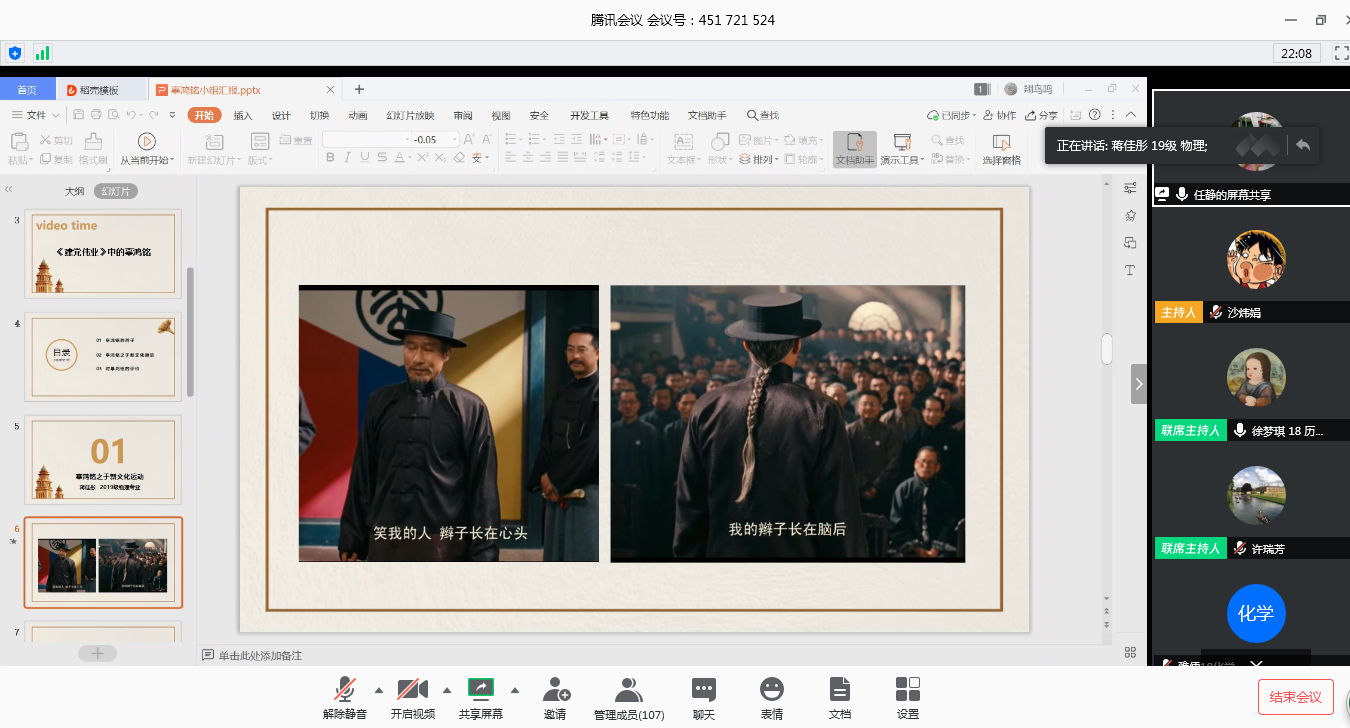Expand audio options arrow beside 解除静音
This screenshot has width=1350, height=728.
[378, 689]
